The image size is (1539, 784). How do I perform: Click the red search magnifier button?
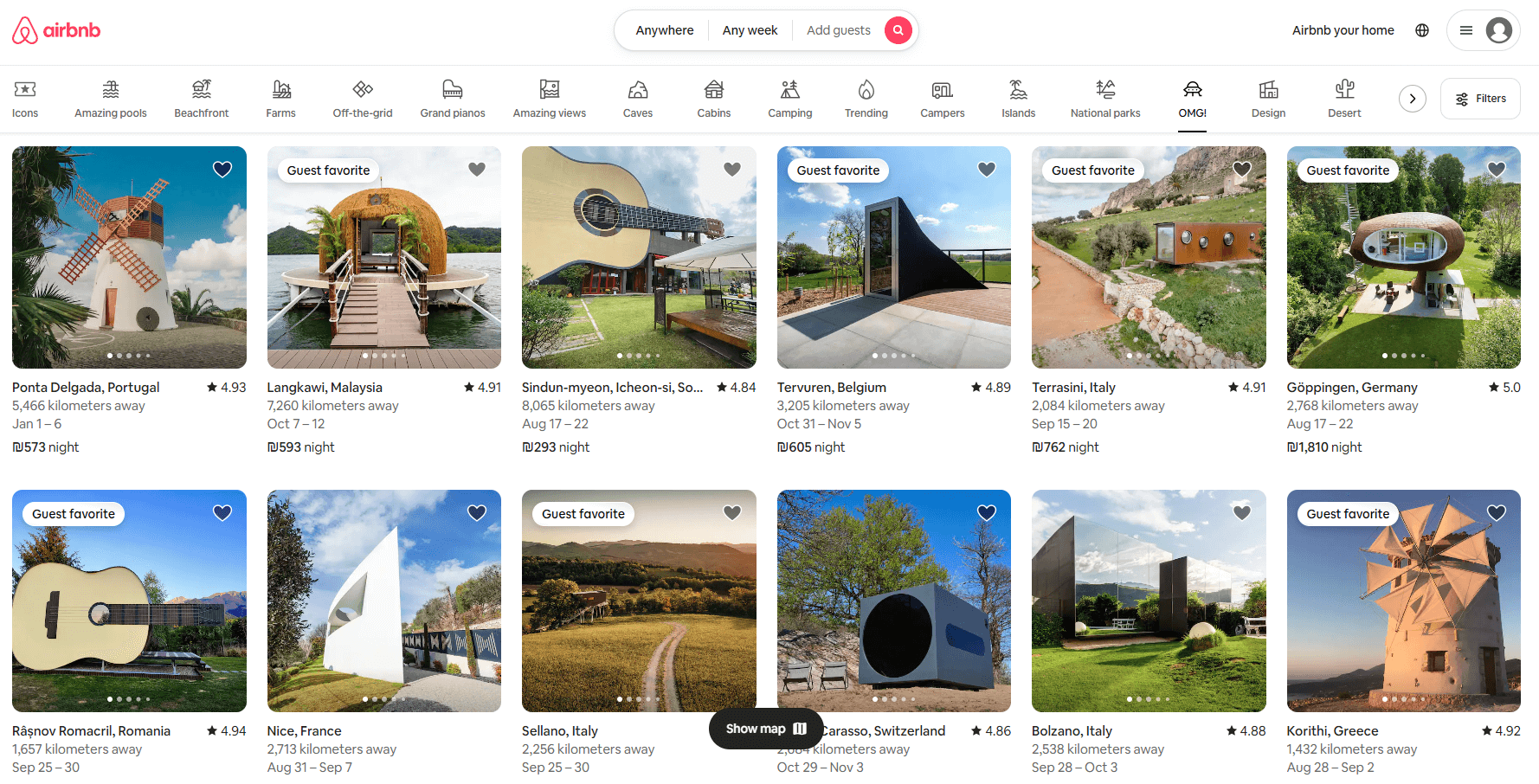tap(898, 29)
